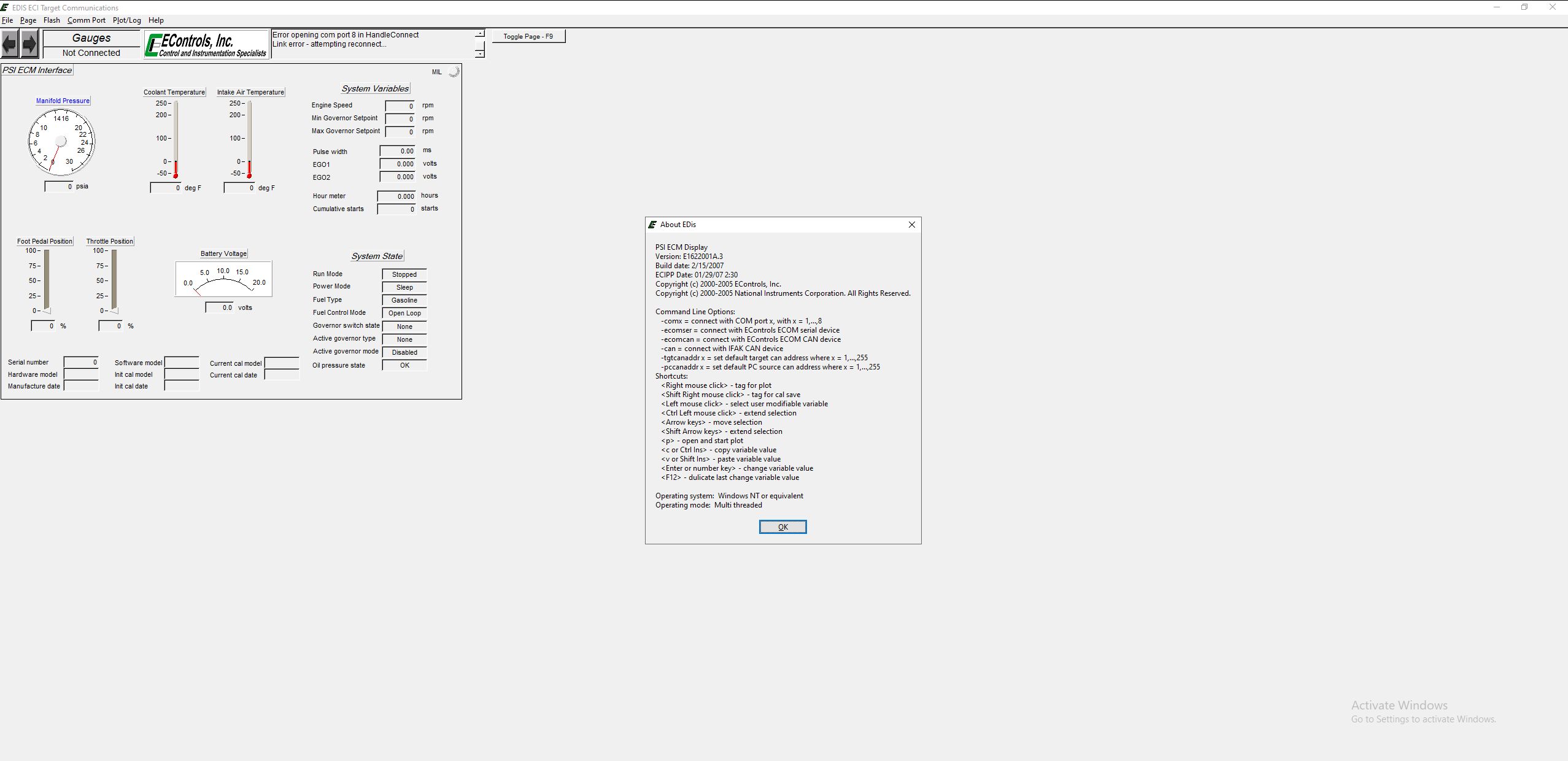The height and width of the screenshot is (761, 1568).
Task: Open the Comm Port menu
Action: click(x=86, y=20)
